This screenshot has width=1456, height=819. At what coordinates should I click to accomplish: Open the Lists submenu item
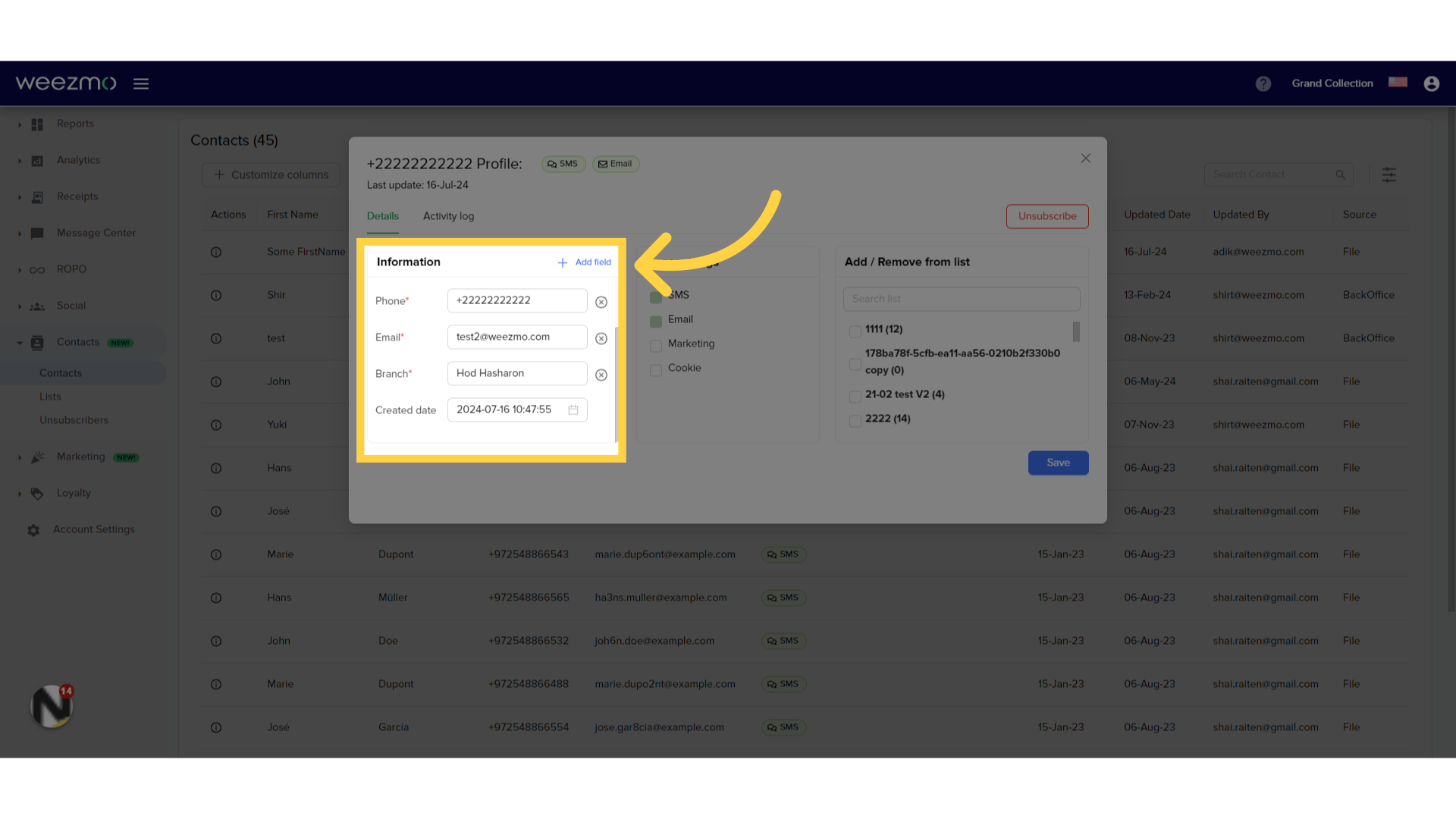click(50, 397)
